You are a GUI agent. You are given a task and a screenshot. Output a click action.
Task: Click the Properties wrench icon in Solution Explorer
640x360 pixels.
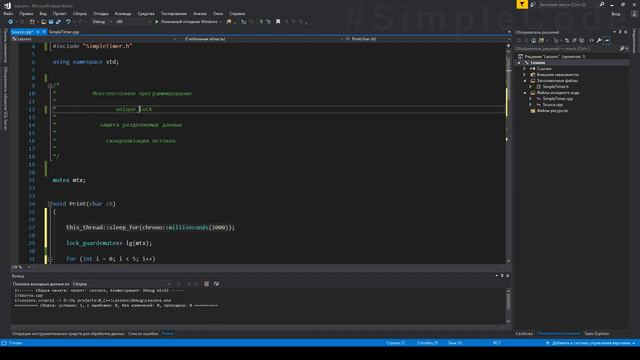599,40
